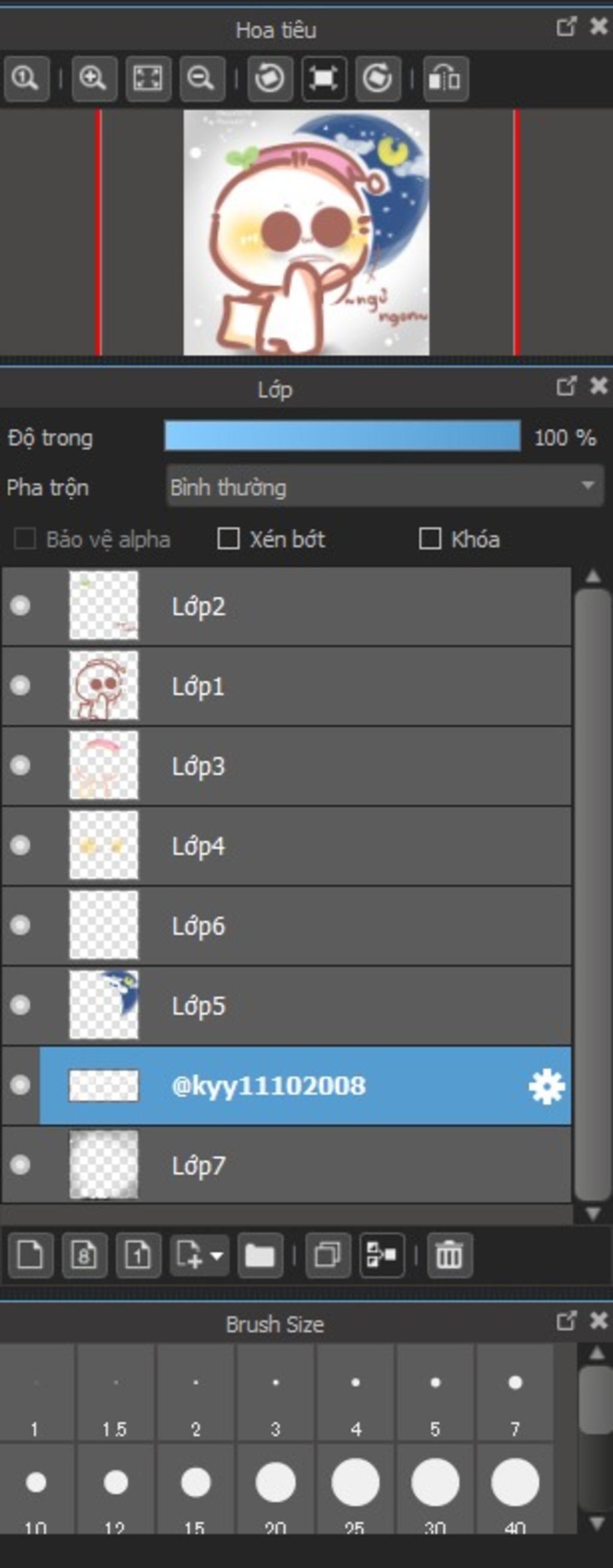Toggle visibility of Lớp1 layer
This screenshot has width=613, height=1568.
pos(20,685)
